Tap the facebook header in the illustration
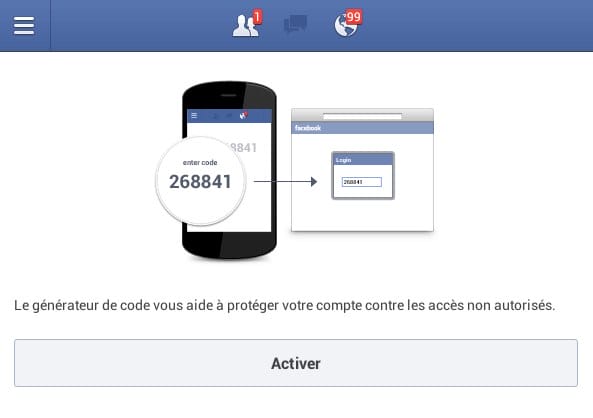Viewport: 593px width, 418px height. 362,128
